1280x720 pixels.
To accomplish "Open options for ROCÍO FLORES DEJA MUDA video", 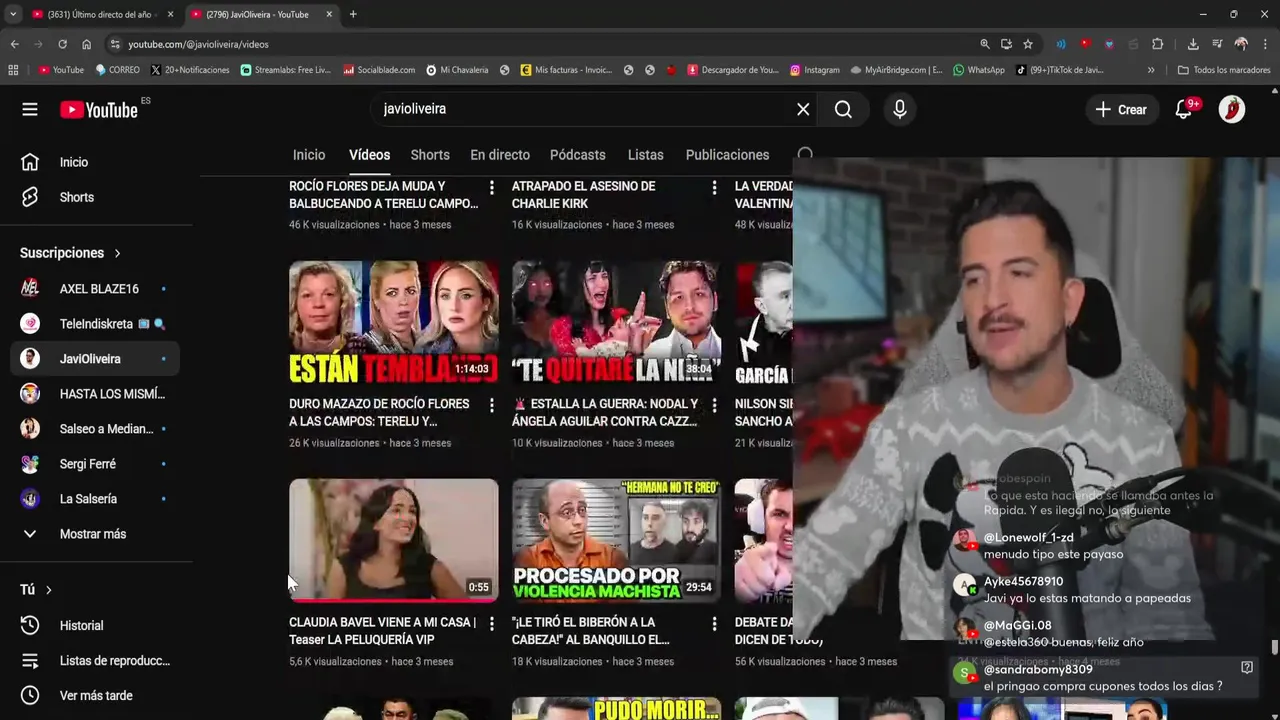I will (x=491, y=187).
